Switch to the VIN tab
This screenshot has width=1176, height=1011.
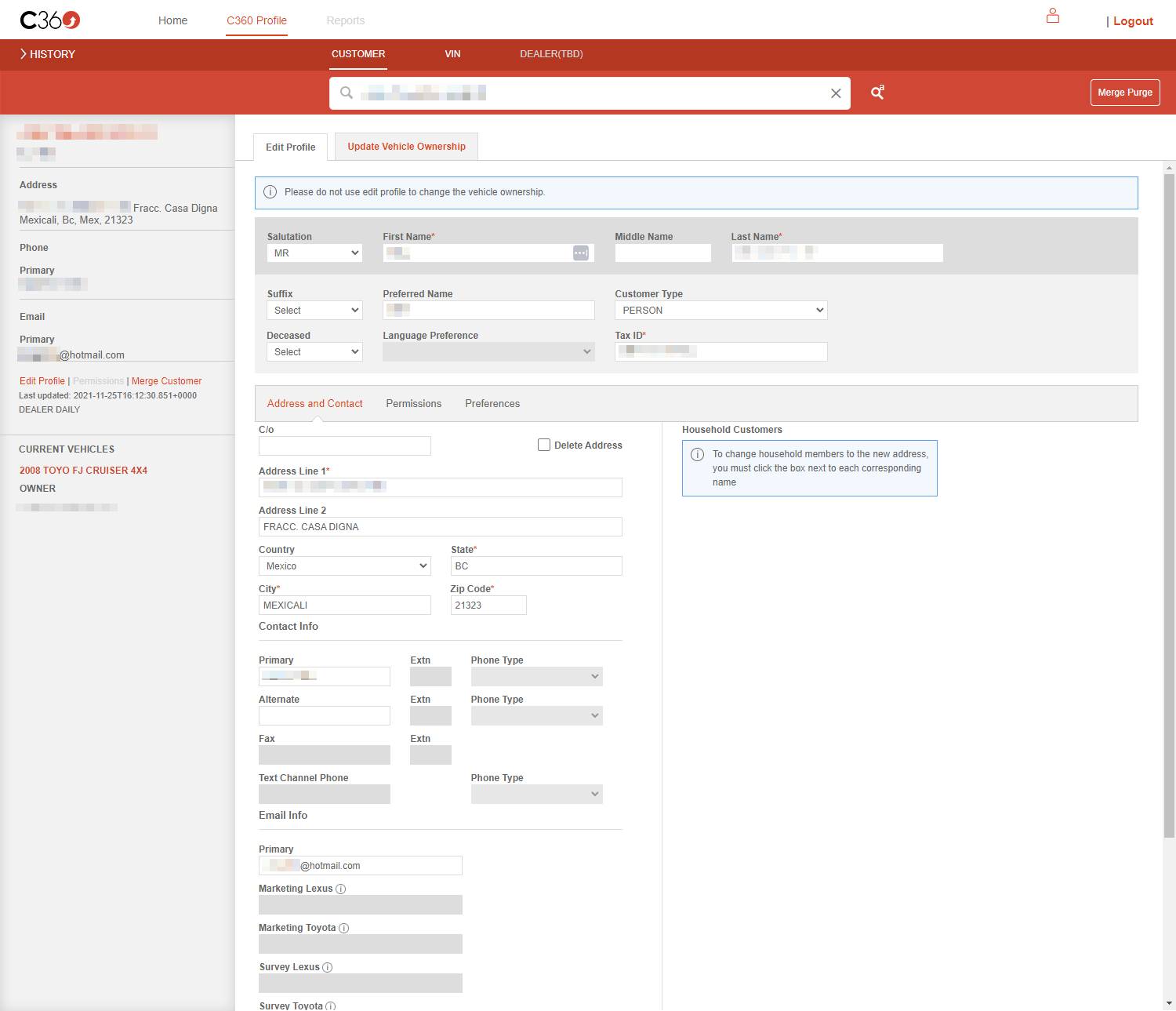452,54
